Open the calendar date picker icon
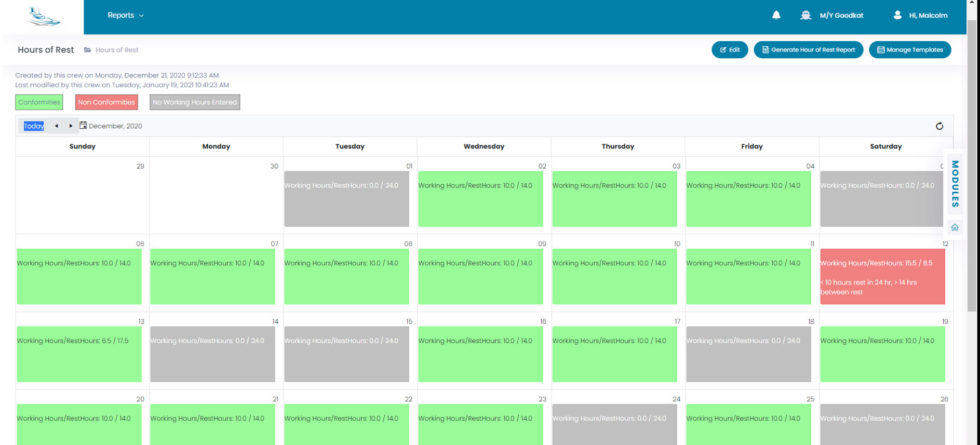 (x=83, y=126)
